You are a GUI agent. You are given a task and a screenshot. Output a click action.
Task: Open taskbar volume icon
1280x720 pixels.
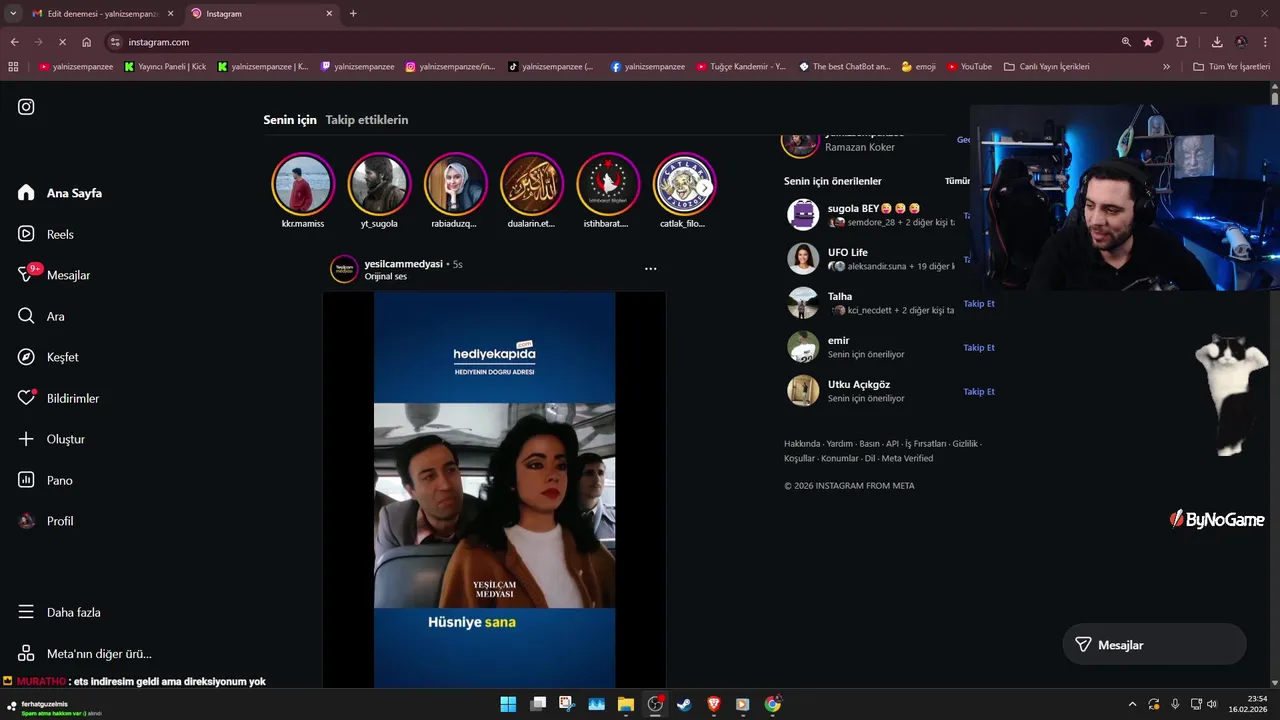coord(1211,704)
